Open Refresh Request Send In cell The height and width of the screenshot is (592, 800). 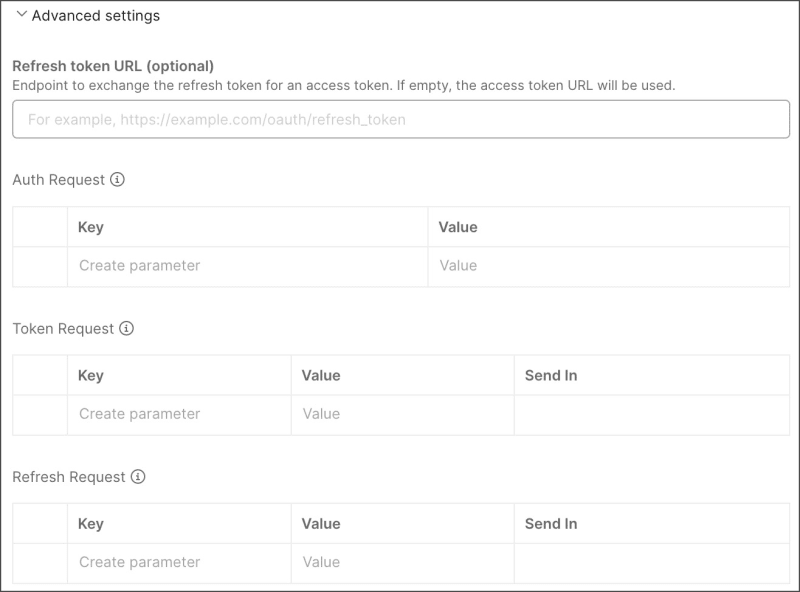tap(651, 562)
